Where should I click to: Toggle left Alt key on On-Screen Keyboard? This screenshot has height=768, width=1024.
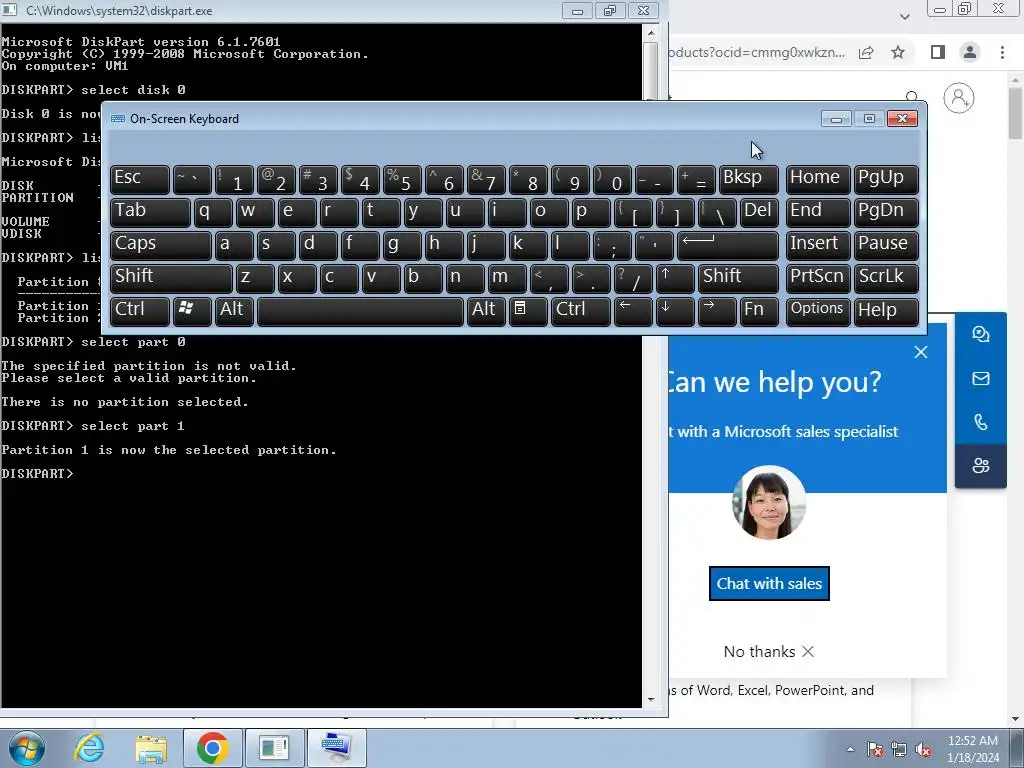(x=234, y=311)
